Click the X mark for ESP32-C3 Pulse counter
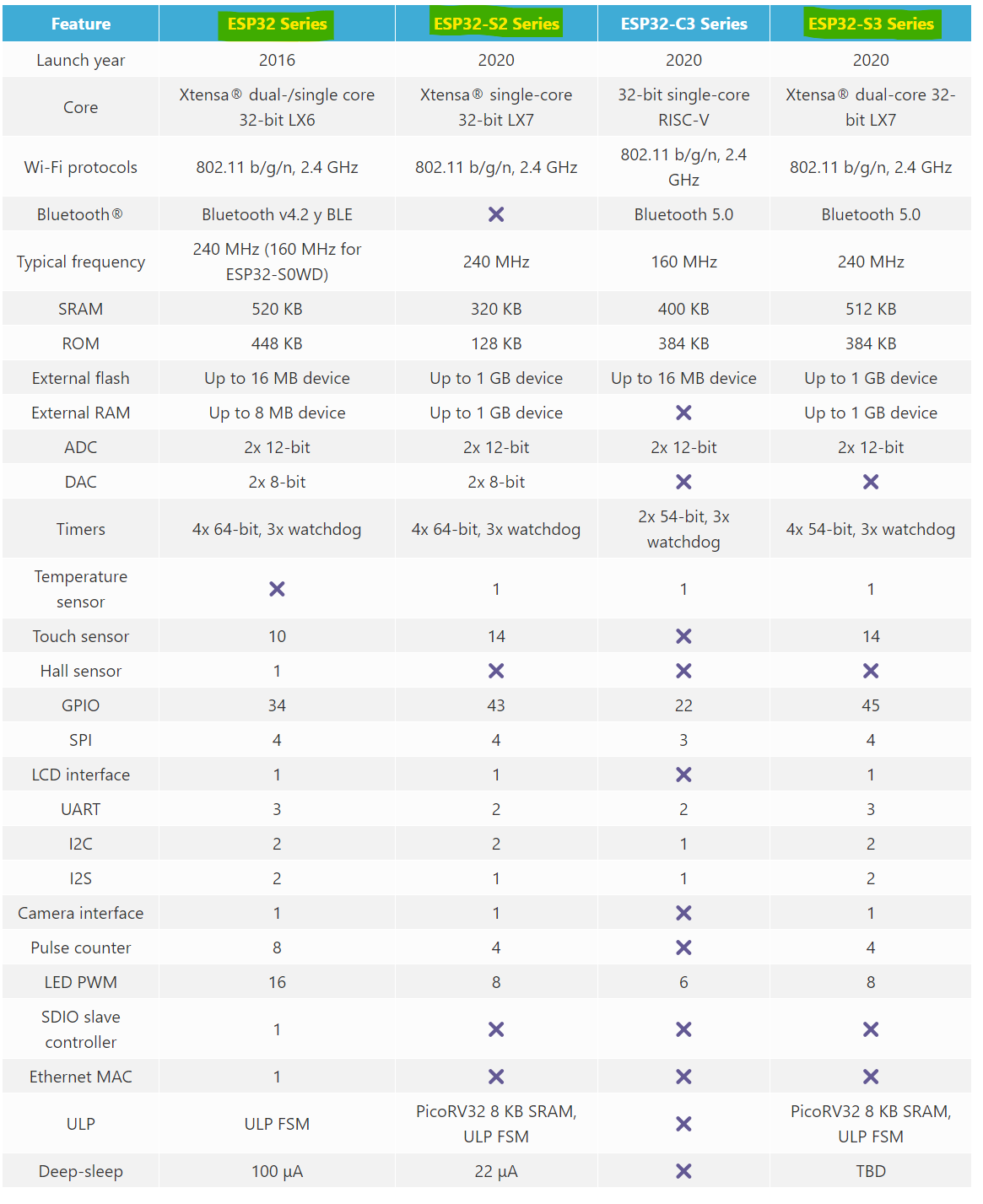983x1204 pixels. pyautogui.click(x=683, y=948)
